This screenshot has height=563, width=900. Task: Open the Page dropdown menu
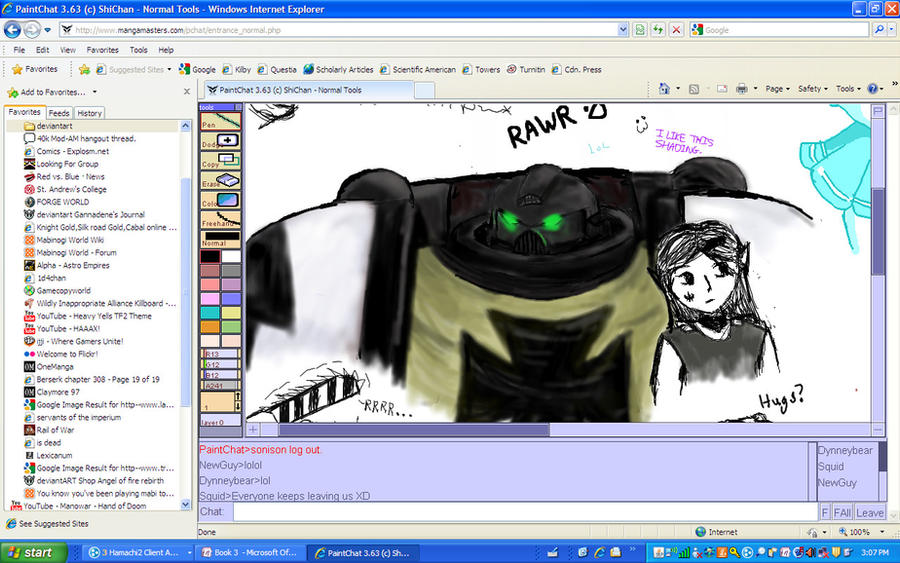point(777,88)
